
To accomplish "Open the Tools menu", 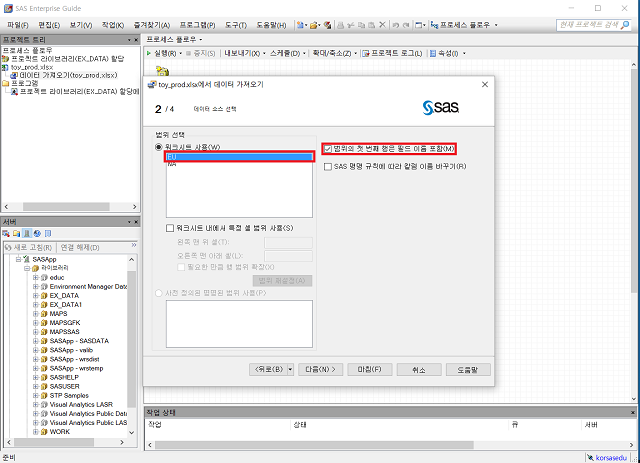I will point(236,25).
